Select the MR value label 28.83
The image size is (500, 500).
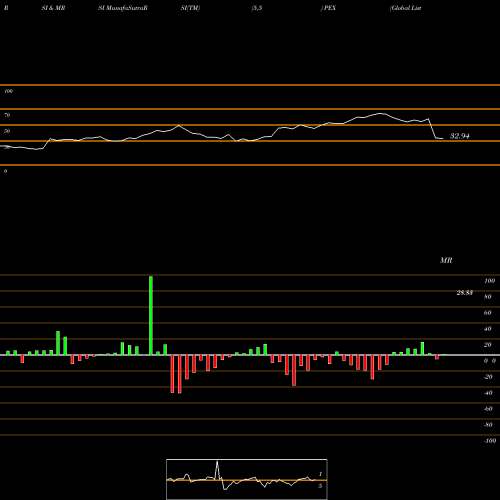(465, 293)
